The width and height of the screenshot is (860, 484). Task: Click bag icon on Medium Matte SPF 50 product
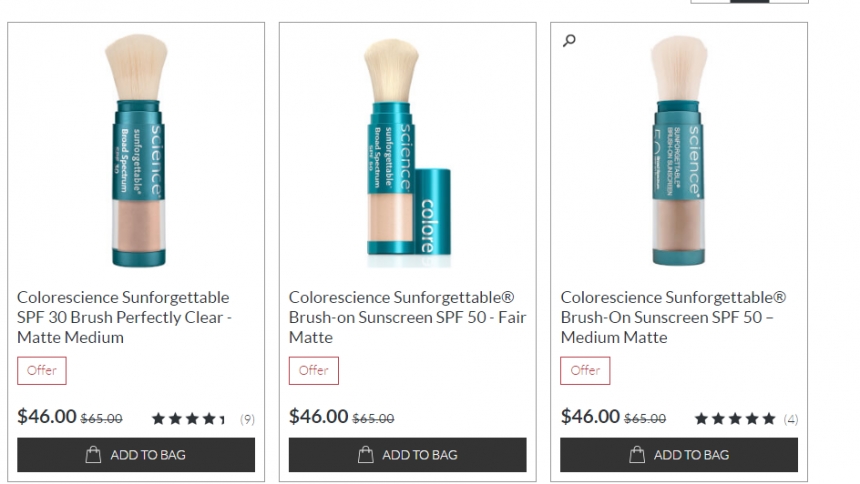coord(637,455)
